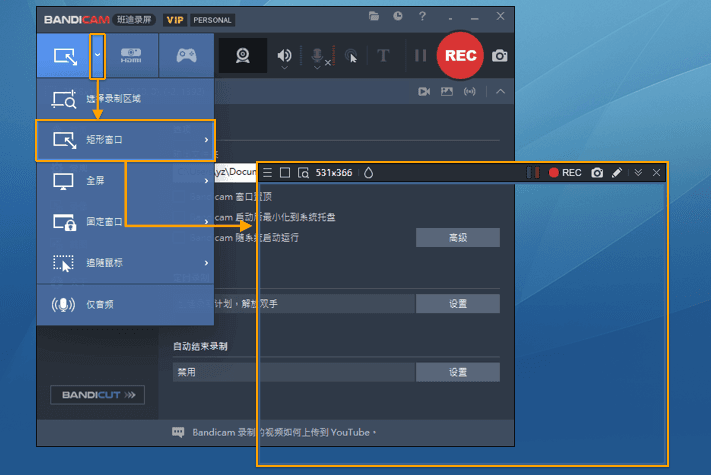This screenshot has height=475, width=711.
Task: Open the speaker dropdown chevron
Action: pyautogui.click(x=284, y=68)
